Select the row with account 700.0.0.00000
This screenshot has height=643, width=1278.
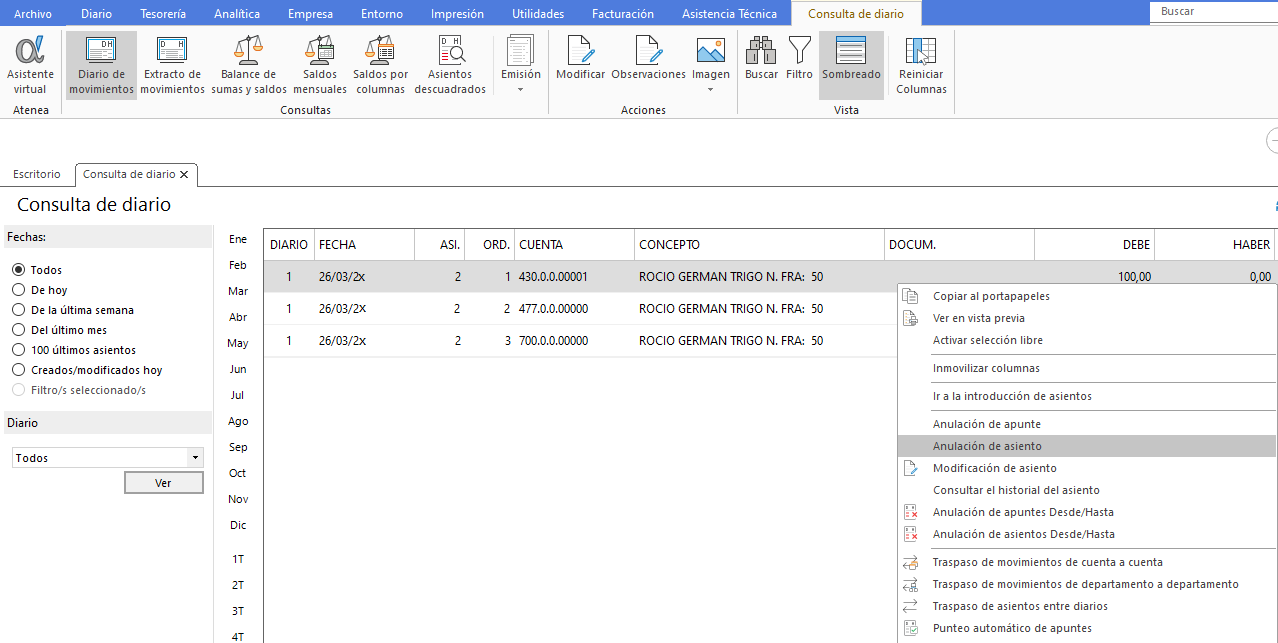click(x=580, y=341)
